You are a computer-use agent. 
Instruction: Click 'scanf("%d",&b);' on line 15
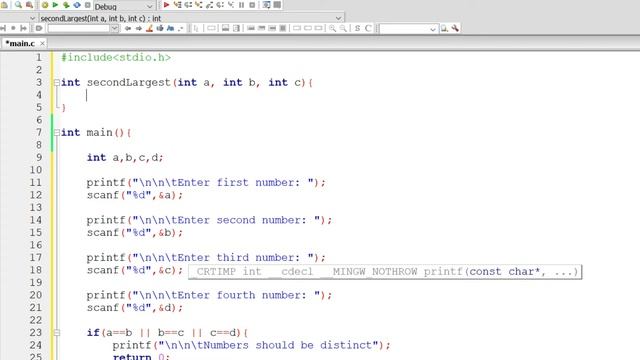[135, 233]
